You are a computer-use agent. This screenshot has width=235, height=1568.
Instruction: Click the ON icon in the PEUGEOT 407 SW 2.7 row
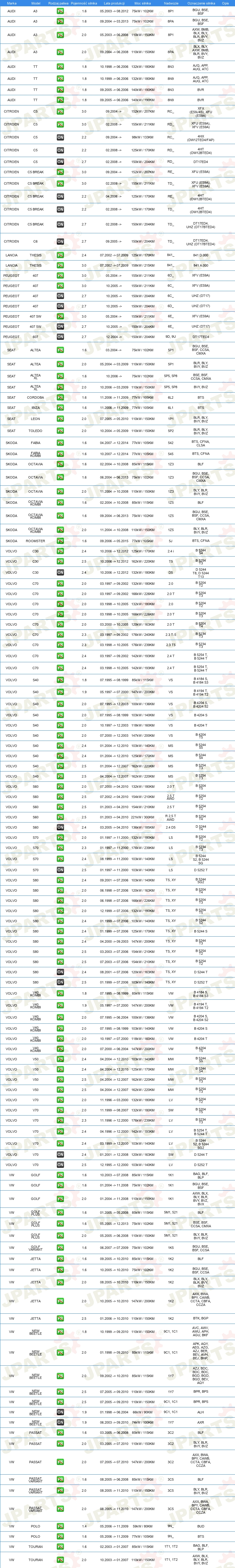coord(60,327)
